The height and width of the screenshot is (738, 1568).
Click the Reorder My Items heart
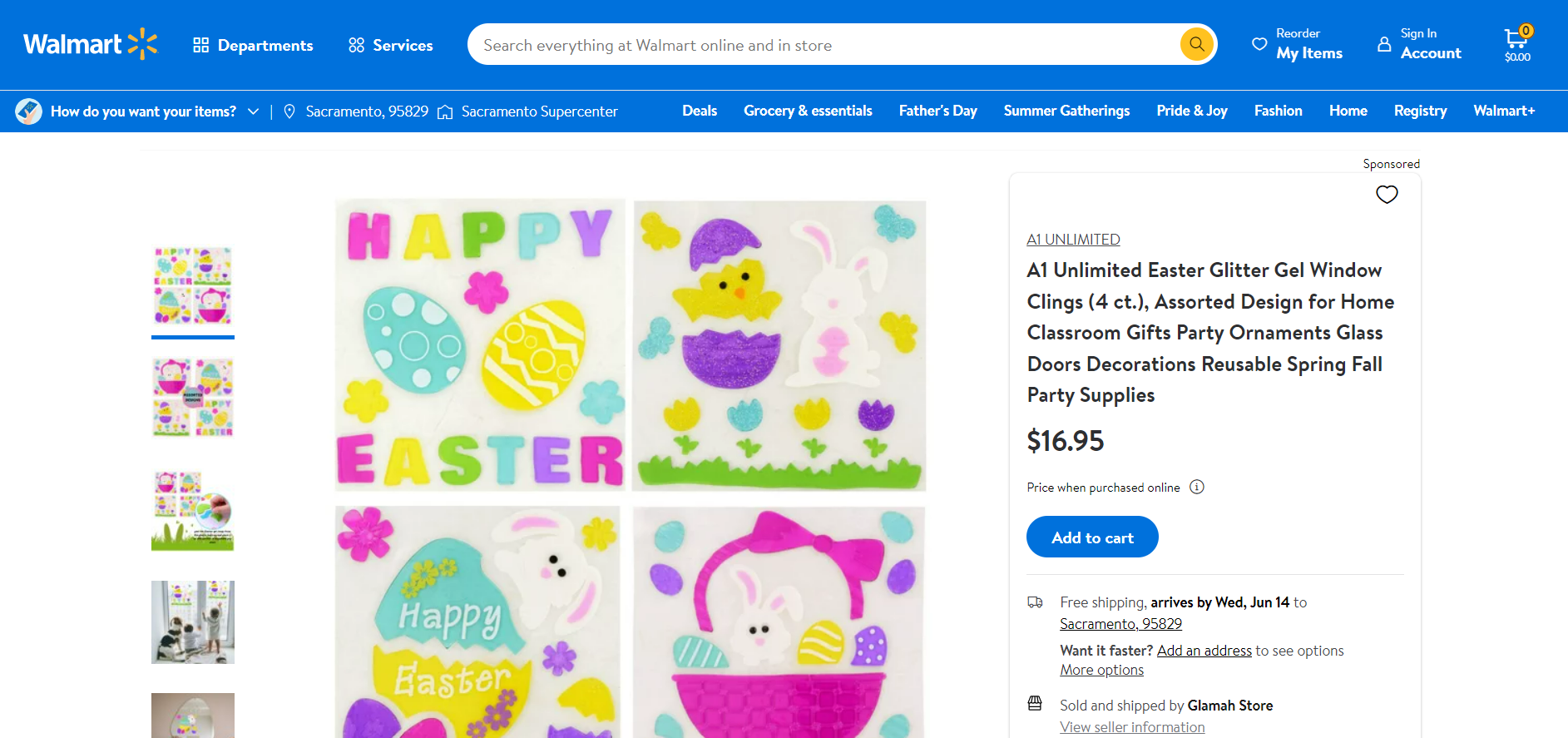(x=1259, y=44)
